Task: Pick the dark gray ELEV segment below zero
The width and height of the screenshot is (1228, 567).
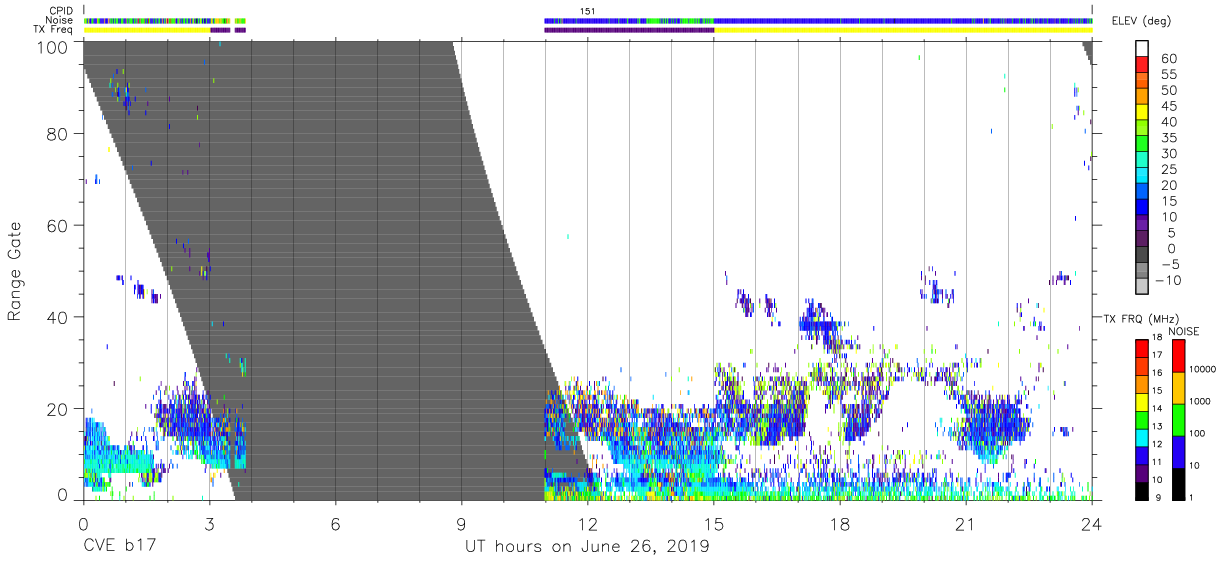Action: (x=1144, y=255)
